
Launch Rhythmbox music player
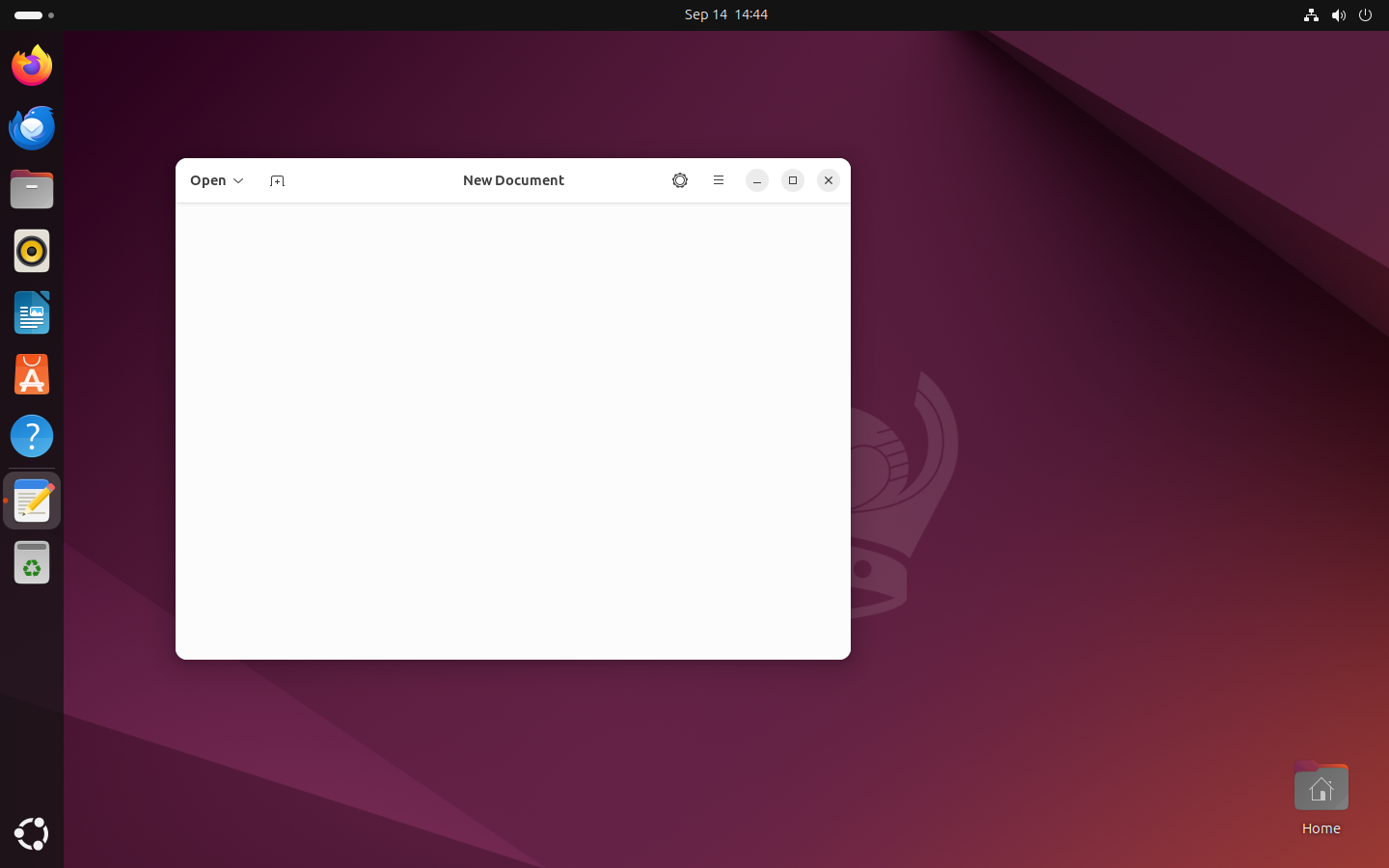(32, 251)
